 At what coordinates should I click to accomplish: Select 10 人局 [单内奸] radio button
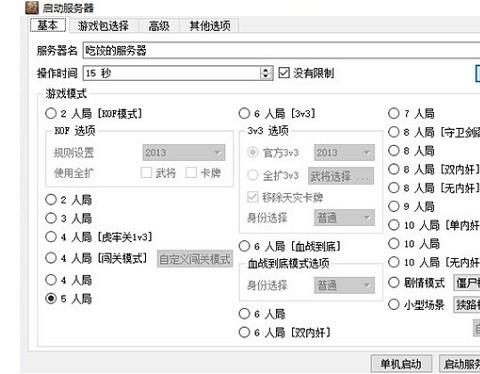click(393, 225)
